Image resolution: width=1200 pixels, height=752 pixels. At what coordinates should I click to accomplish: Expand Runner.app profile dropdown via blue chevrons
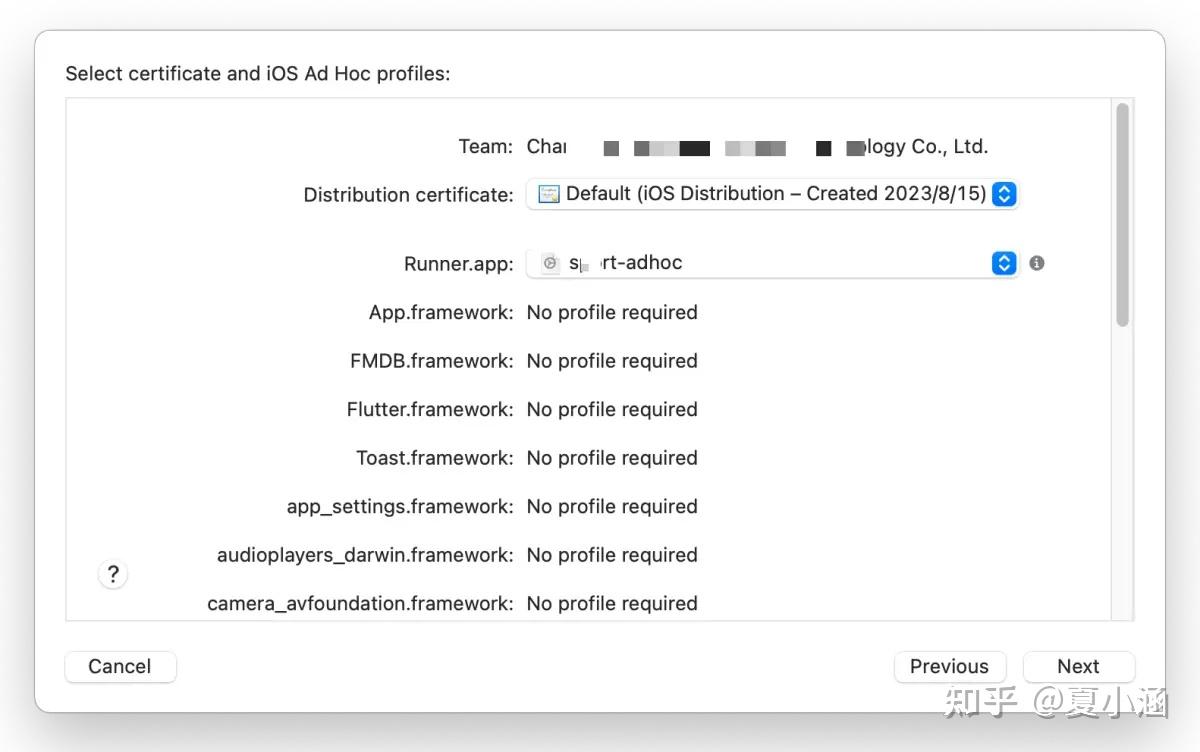pyautogui.click(x=1004, y=263)
